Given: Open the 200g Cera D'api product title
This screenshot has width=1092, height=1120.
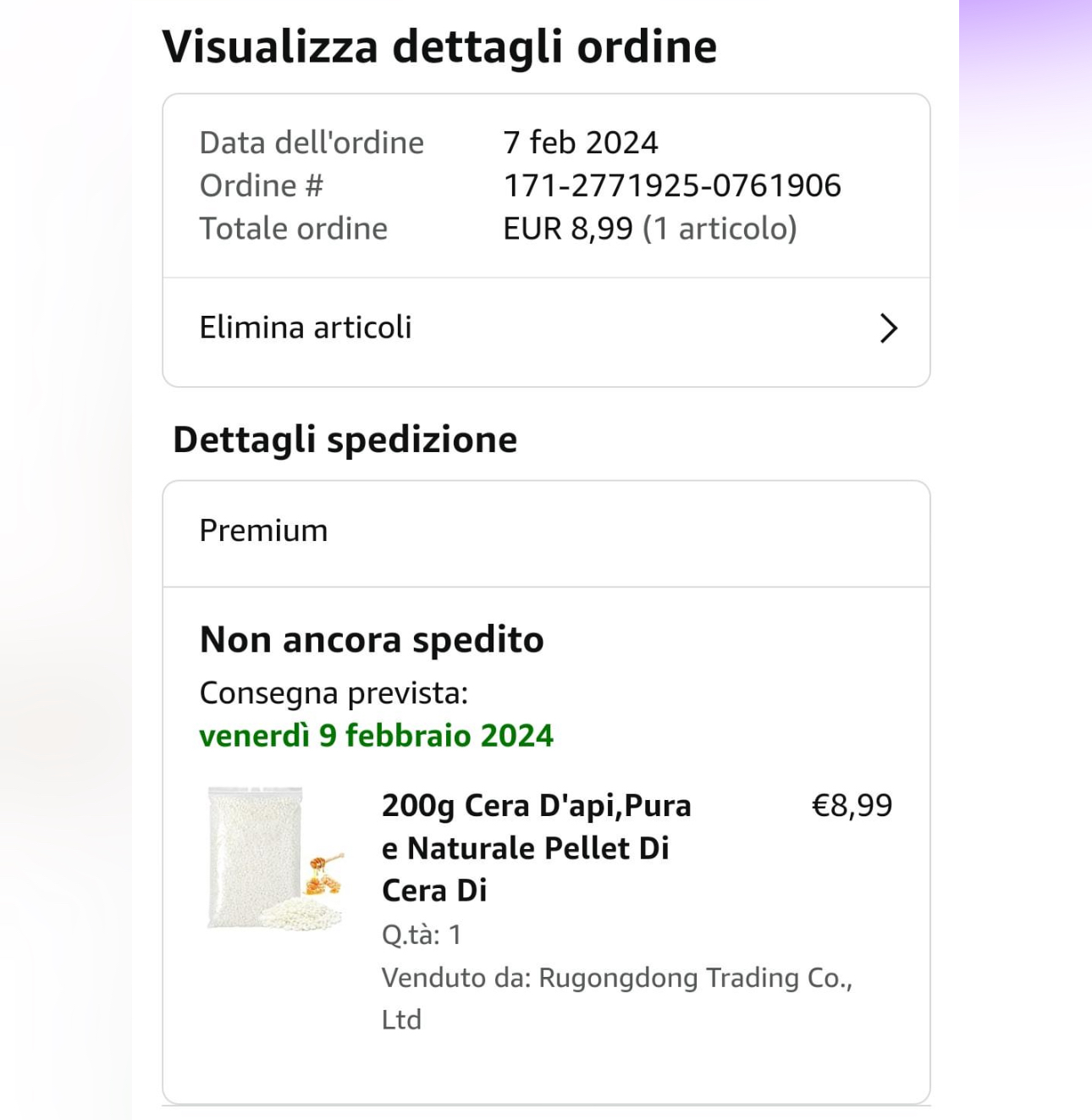Looking at the screenshot, I should [x=536, y=847].
